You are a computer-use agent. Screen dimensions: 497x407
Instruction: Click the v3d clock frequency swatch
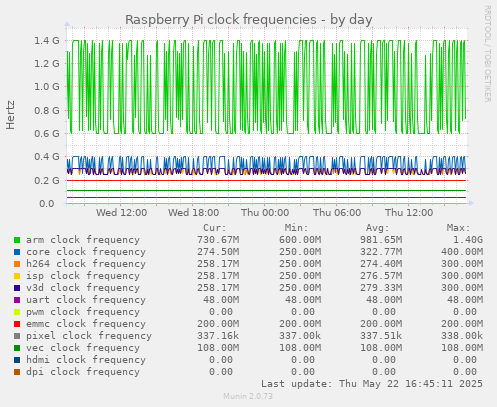tap(17, 288)
